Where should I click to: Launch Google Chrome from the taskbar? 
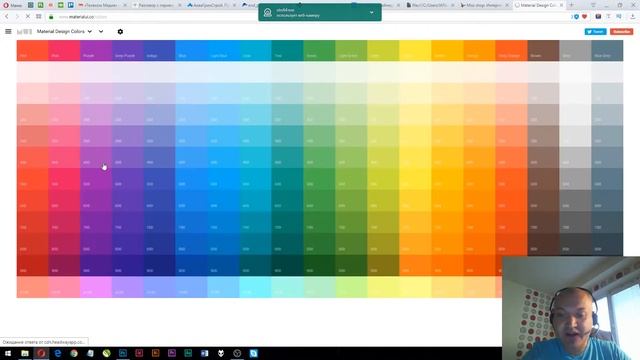pos(74,353)
